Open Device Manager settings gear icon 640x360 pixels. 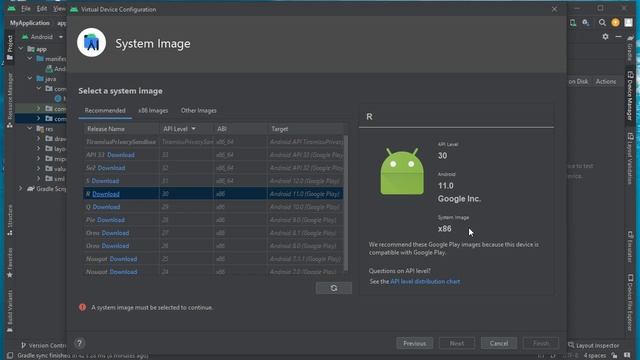point(605,37)
